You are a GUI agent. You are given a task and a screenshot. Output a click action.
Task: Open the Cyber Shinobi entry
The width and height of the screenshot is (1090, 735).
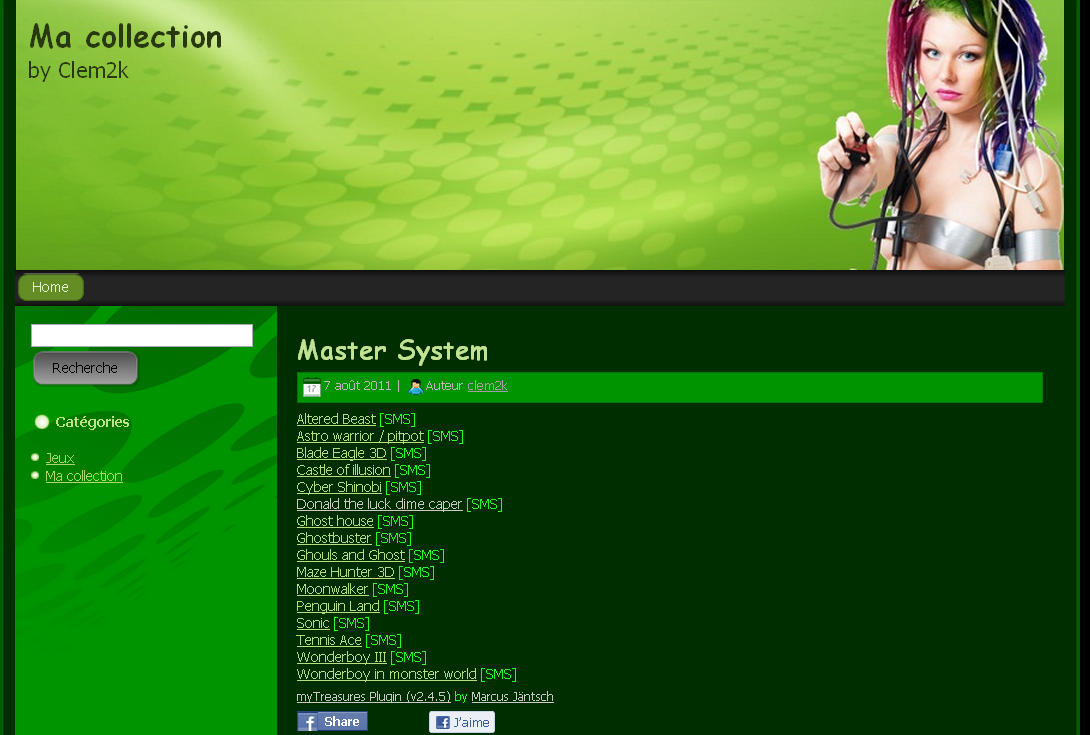coord(339,487)
